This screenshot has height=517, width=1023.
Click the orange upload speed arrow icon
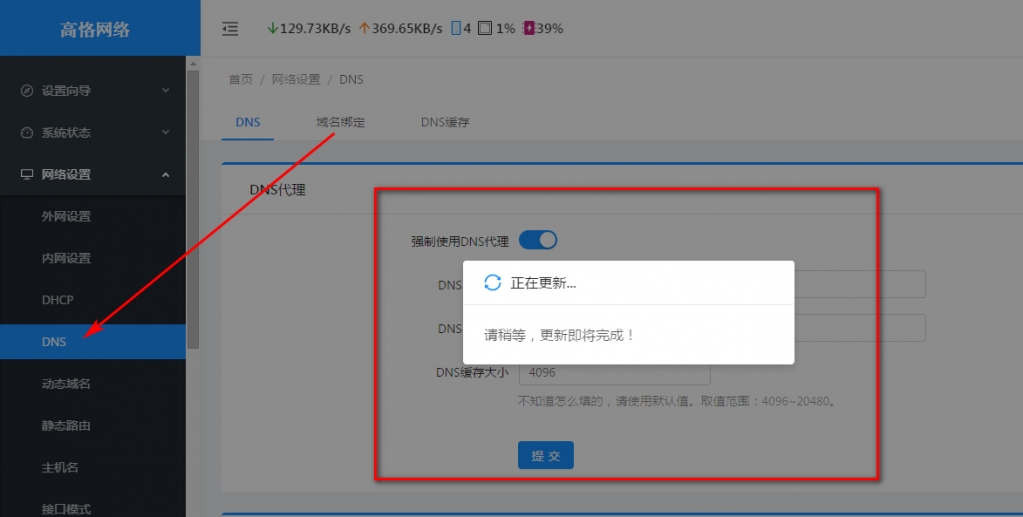pyautogui.click(x=365, y=28)
